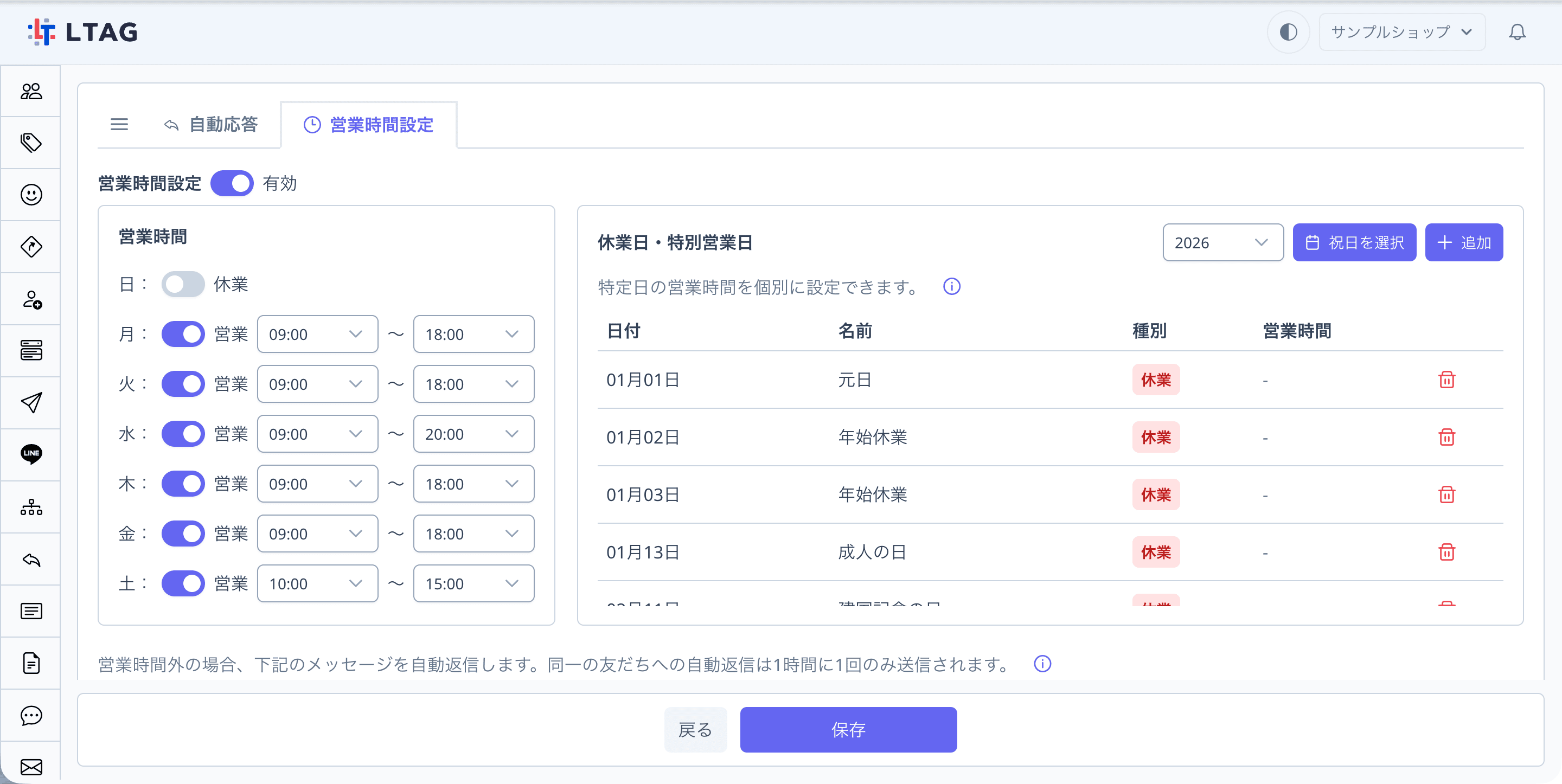This screenshot has height=784, width=1562.
Task: Delete the 元日 holiday row
Action: 1446,380
